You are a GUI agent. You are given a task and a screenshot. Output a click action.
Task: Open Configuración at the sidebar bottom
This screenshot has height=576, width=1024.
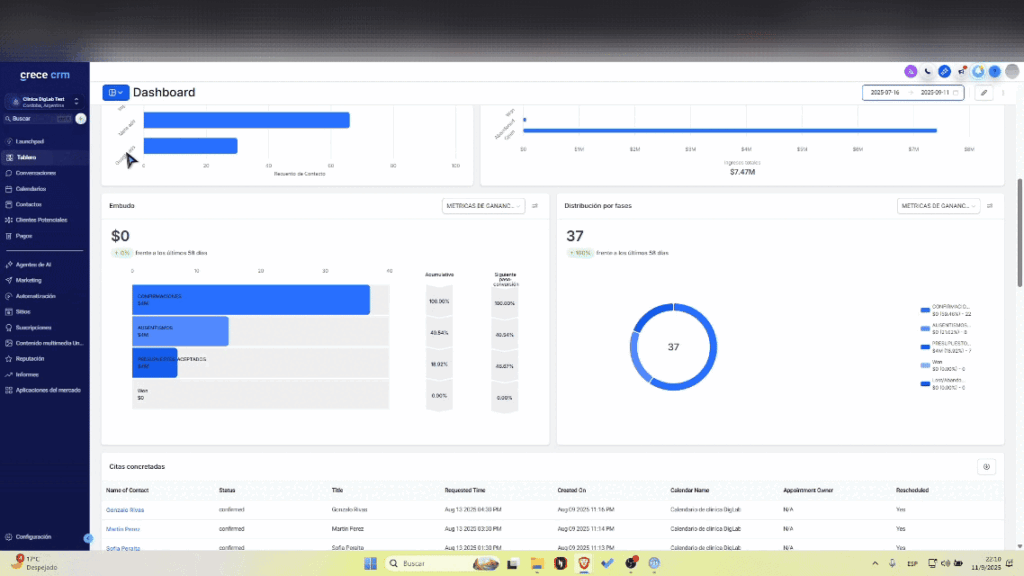[34, 537]
